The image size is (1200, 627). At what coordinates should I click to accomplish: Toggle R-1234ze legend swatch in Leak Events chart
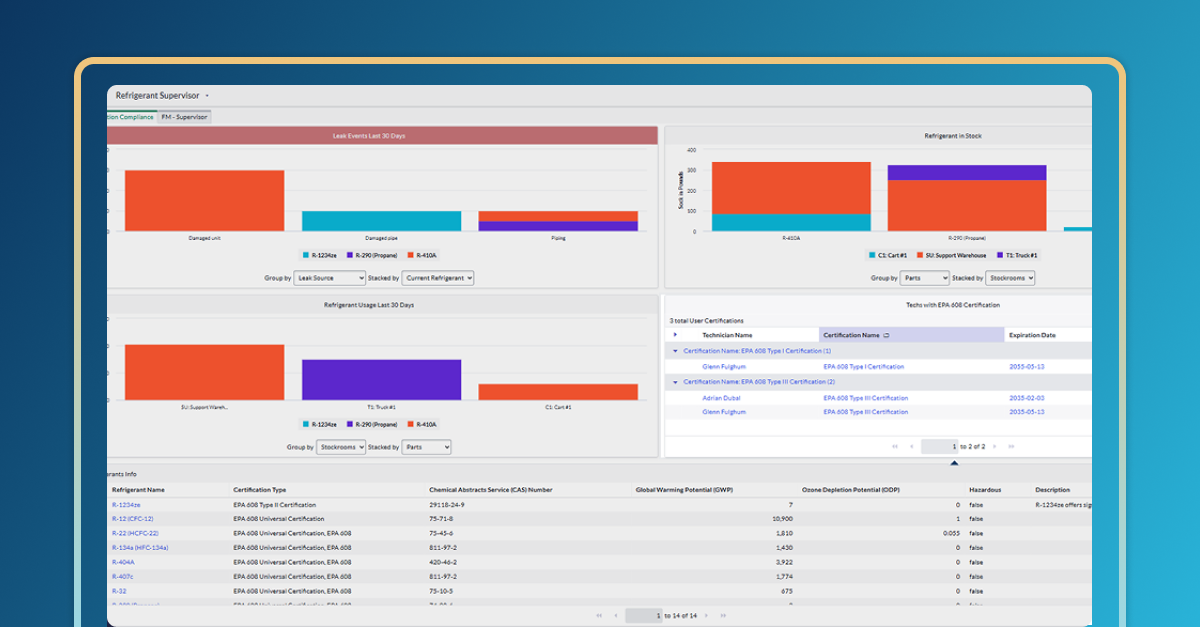(x=306, y=256)
